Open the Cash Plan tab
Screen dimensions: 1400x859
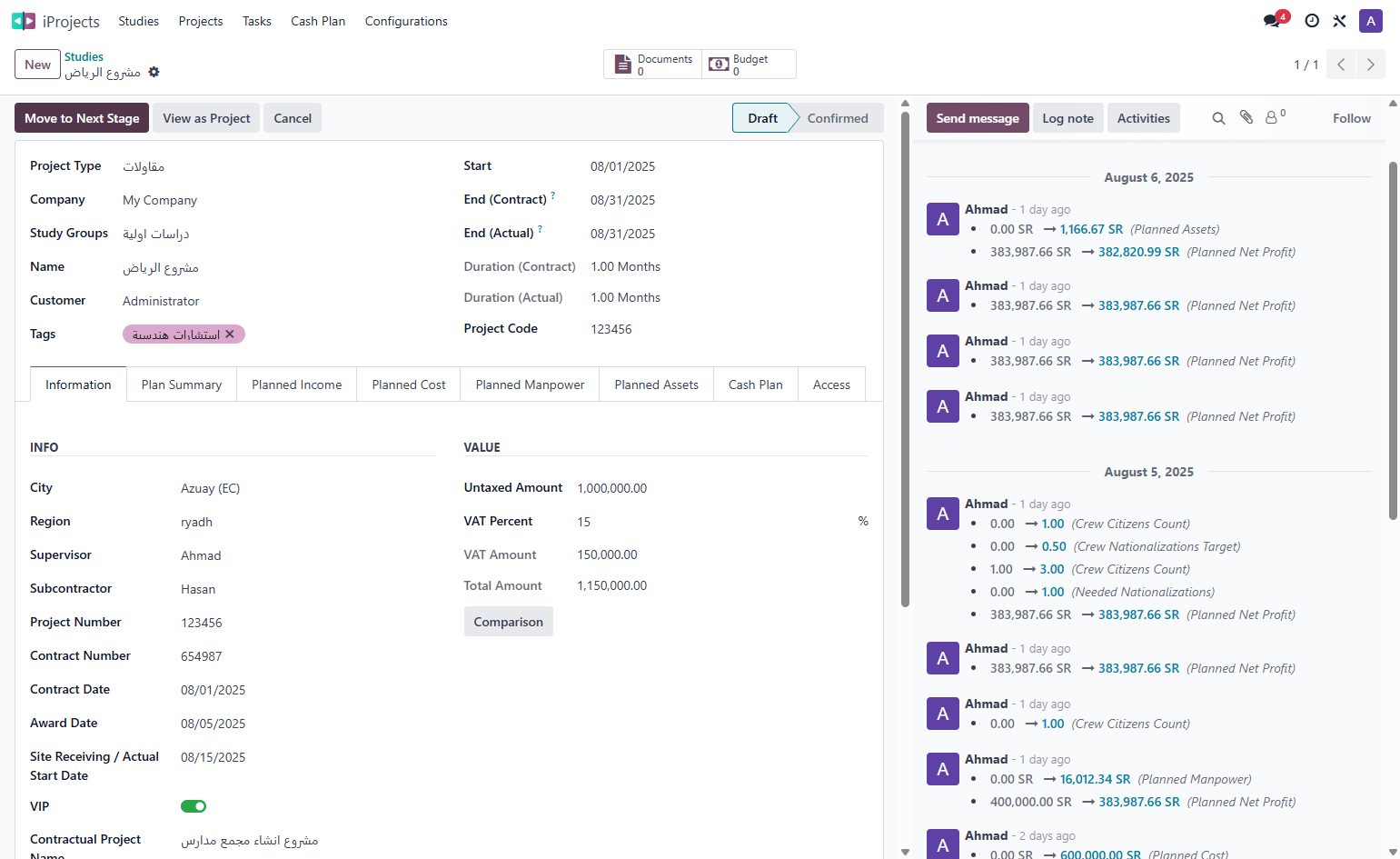tap(756, 385)
